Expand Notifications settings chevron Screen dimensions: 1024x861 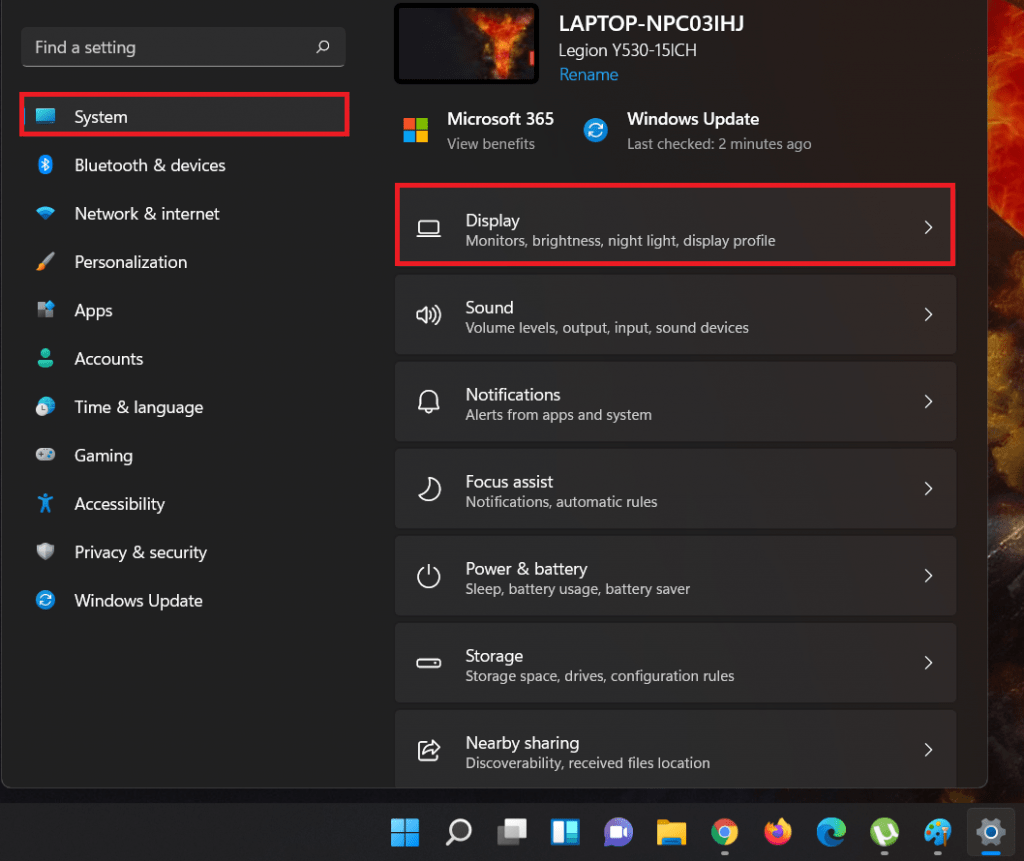pyautogui.click(x=928, y=402)
